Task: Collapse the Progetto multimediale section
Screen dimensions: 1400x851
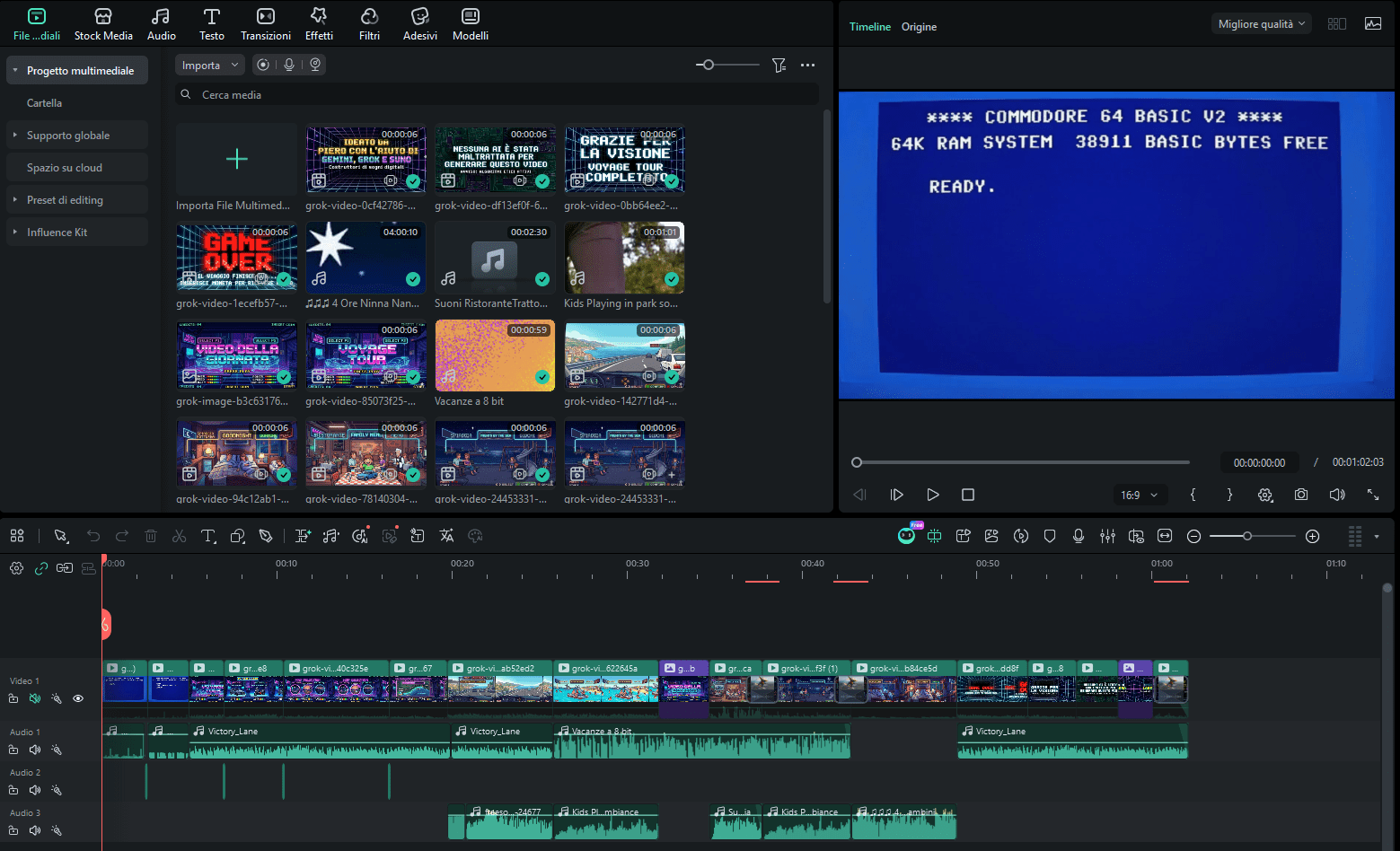Action: [15, 70]
